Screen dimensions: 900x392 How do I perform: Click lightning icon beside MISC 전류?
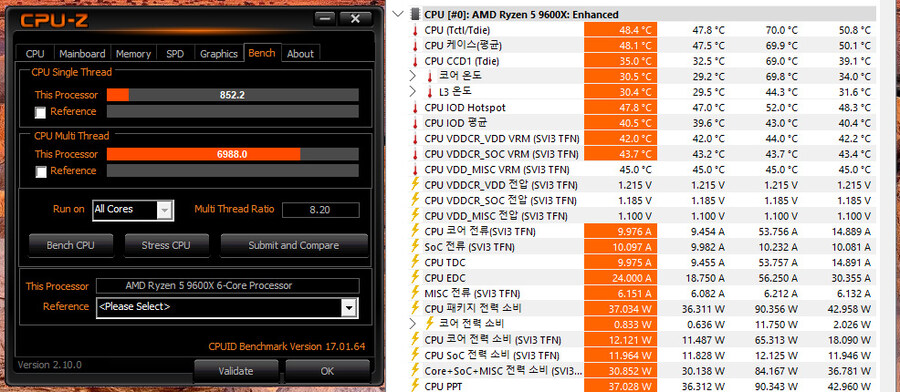click(x=416, y=293)
